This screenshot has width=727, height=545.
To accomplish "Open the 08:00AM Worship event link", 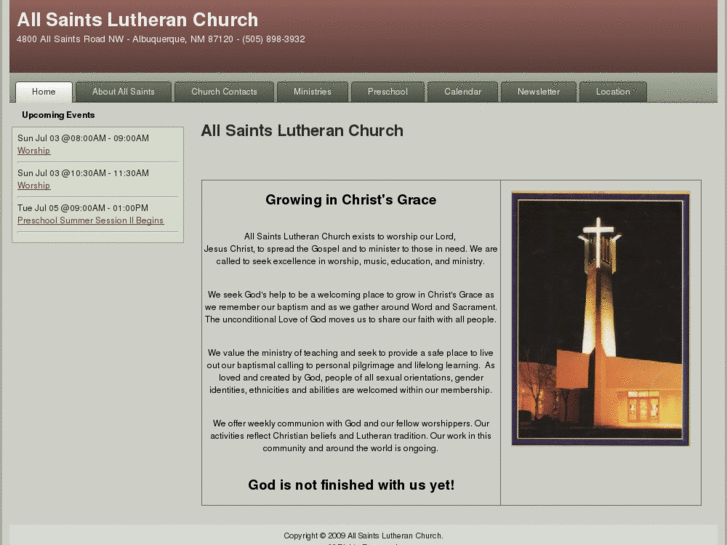I will tap(34, 151).
